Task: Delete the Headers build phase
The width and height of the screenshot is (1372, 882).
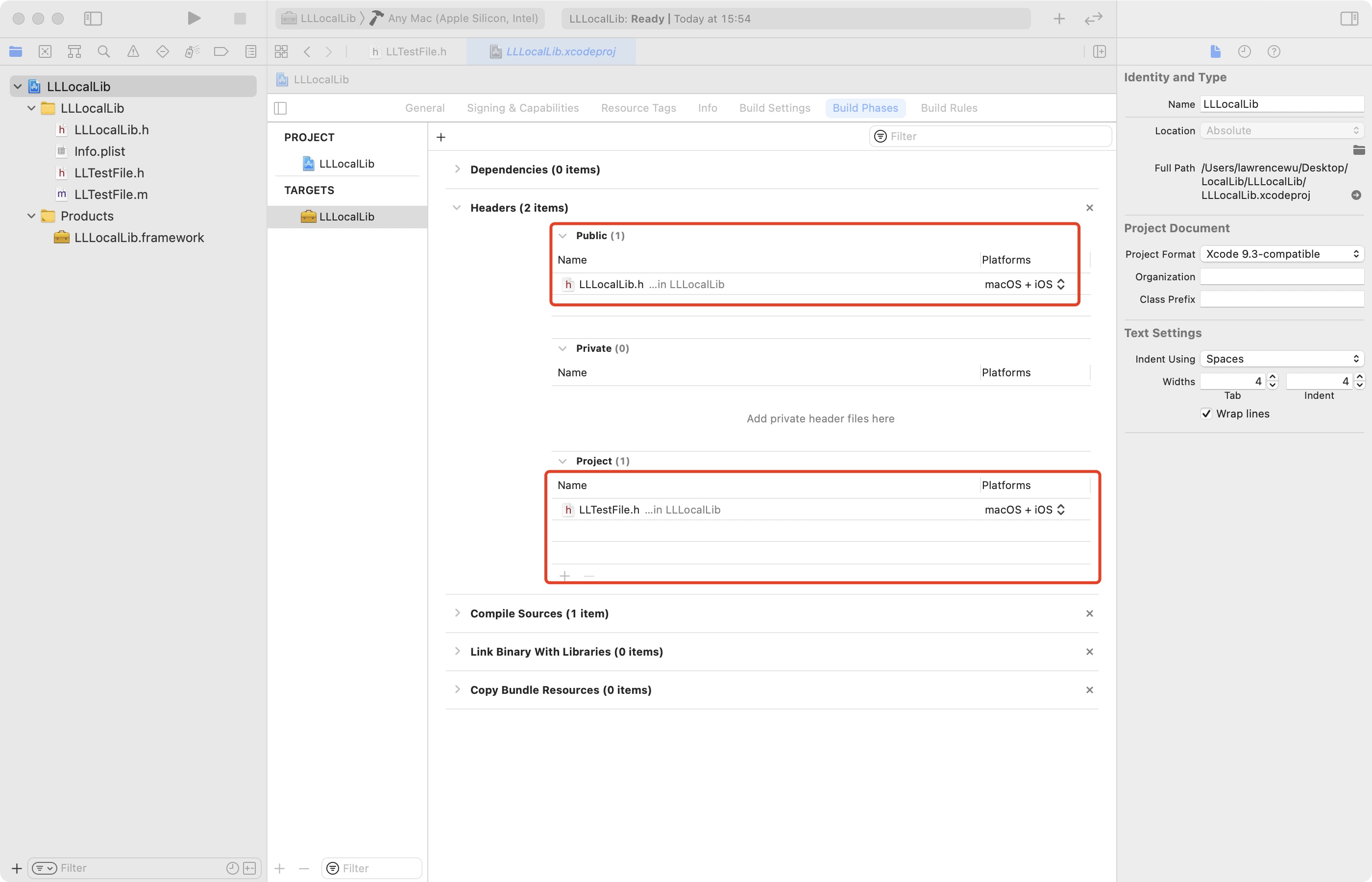Action: (1090, 208)
